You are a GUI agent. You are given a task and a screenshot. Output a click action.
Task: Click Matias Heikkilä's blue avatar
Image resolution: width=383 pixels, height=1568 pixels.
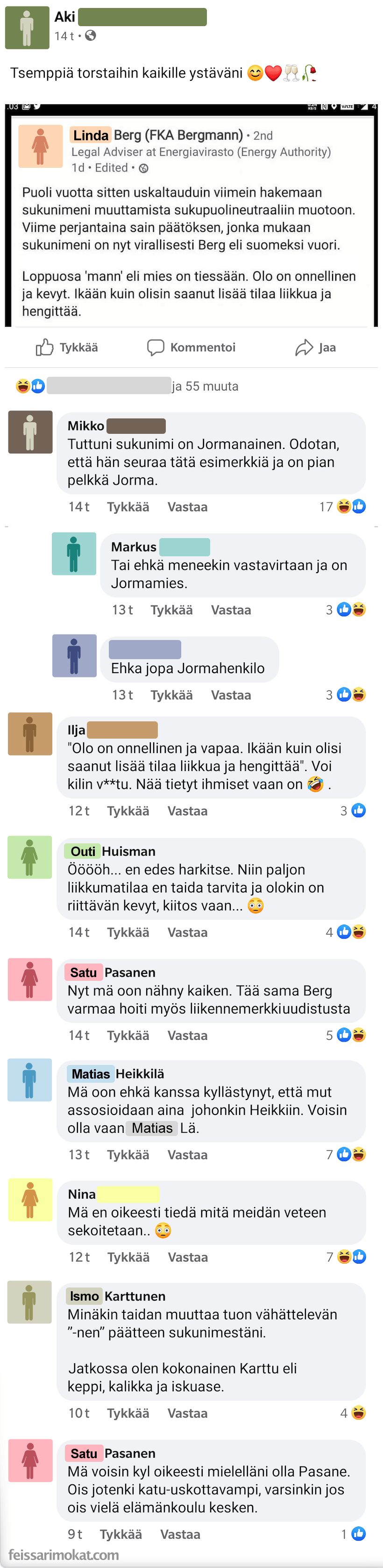(30, 1080)
